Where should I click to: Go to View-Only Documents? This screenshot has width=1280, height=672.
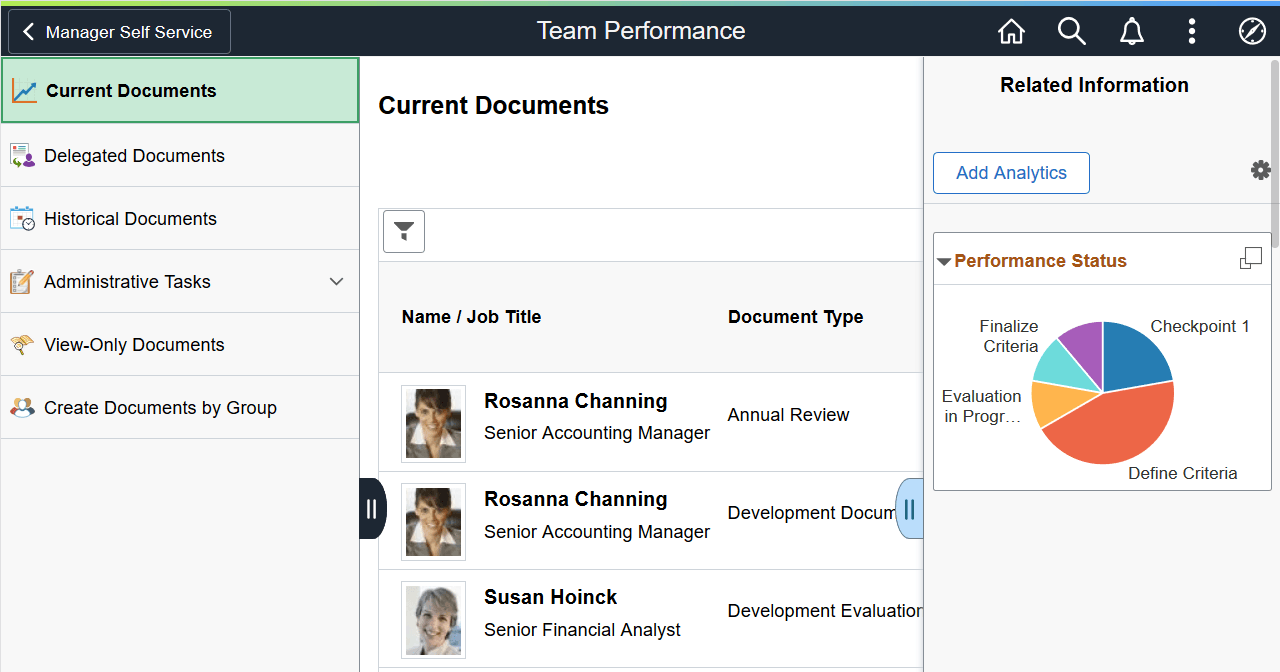[x=134, y=345]
